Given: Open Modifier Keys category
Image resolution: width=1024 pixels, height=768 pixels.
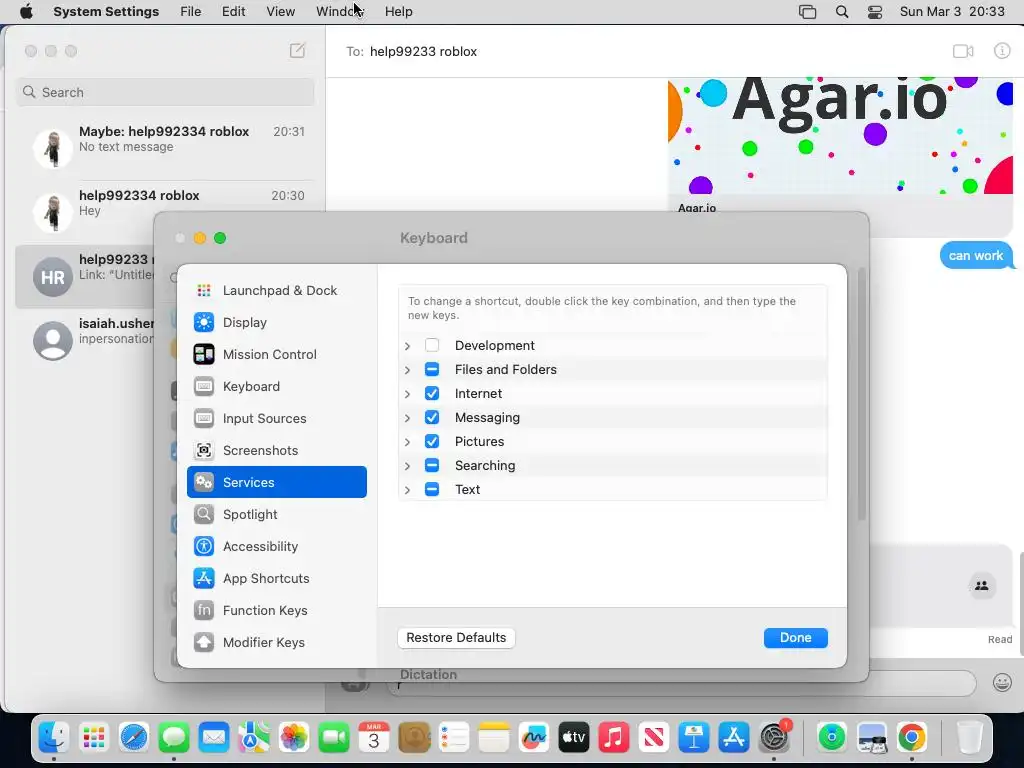Looking at the screenshot, I should tap(277, 643).
